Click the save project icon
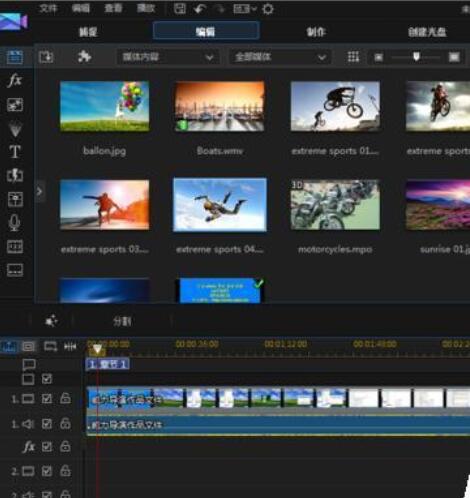The height and width of the screenshot is (498, 470). (x=180, y=9)
